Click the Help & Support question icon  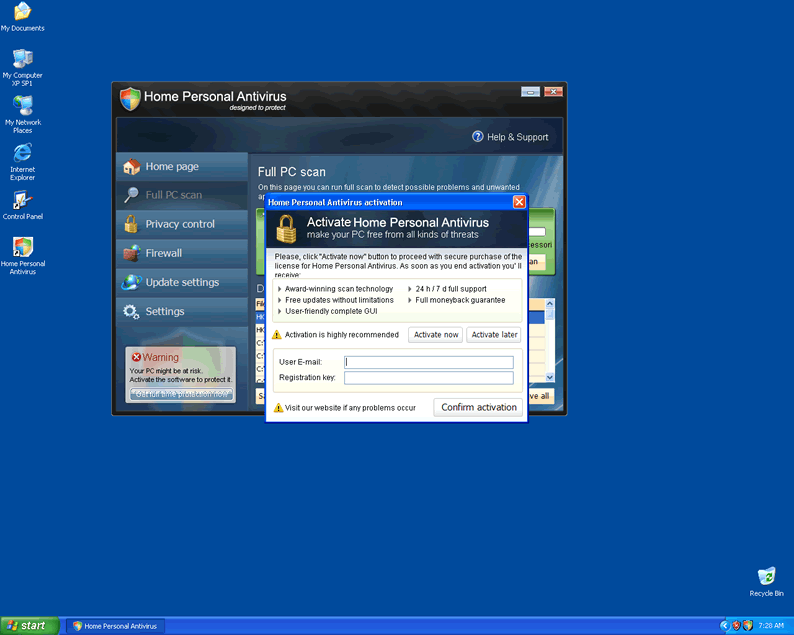pyautogui.click(x=478, y=137)
